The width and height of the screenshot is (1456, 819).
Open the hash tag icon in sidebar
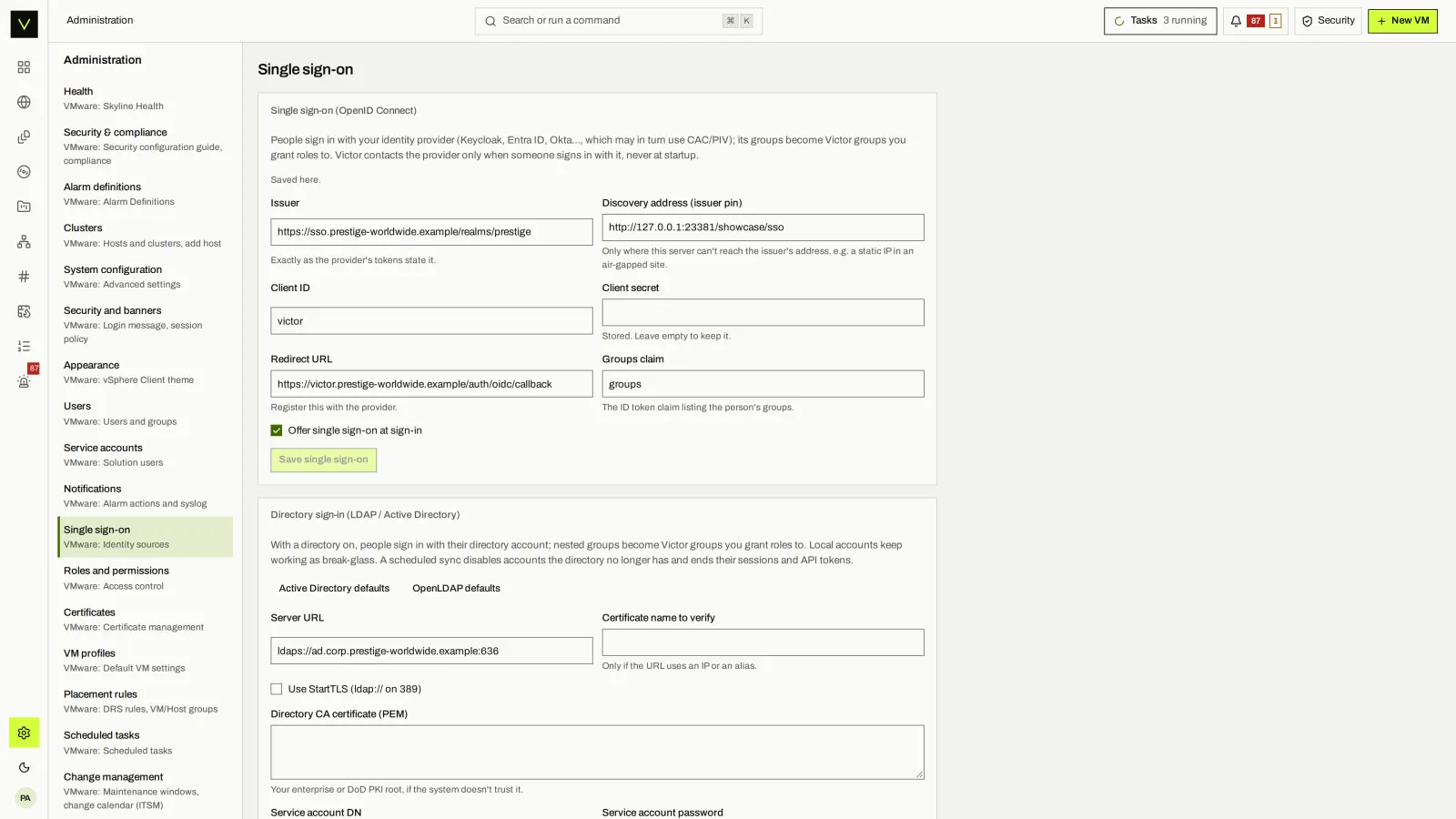pyautogui.click(x=24, y=277)
